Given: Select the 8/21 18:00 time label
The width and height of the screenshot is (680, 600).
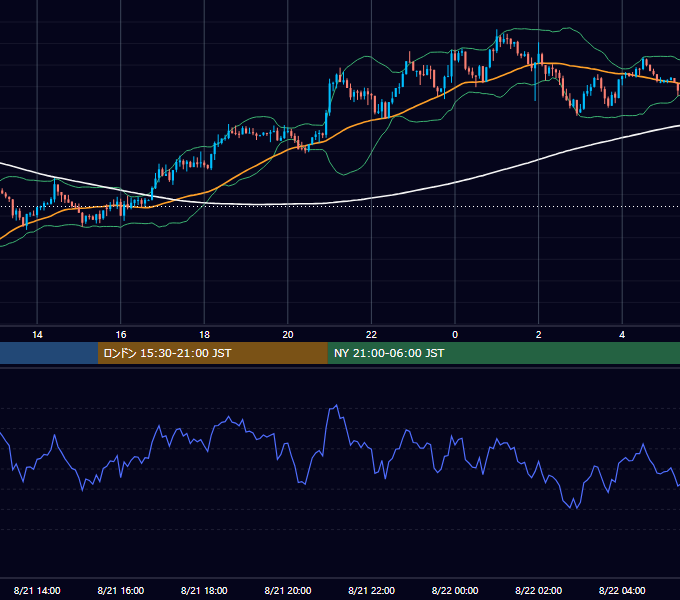Looking at the screenshot, I should click(x=204, y=590).
